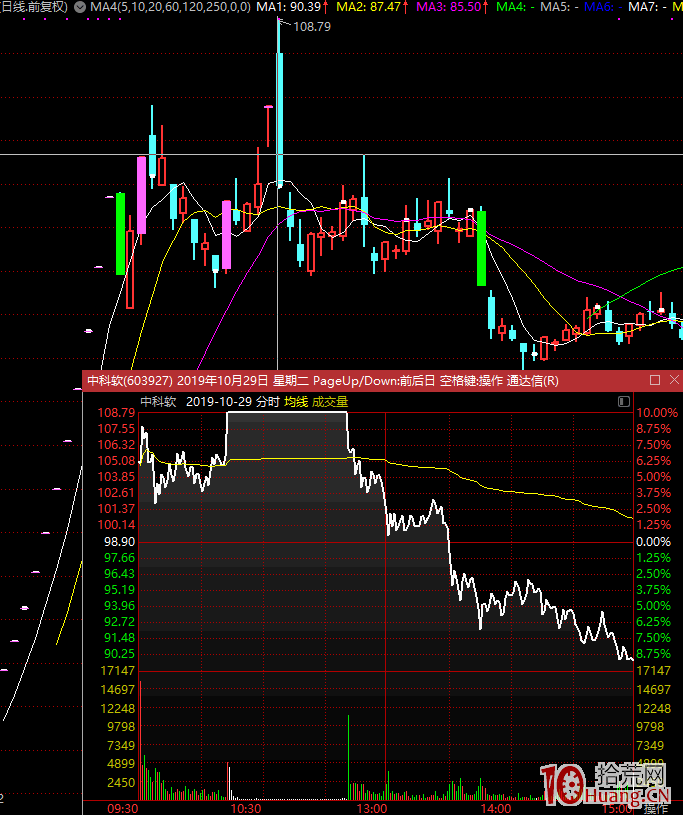The width and height of the screenshot is (683, 815).
Task: Select the 成交量 legend label
Action: [330, 402]
